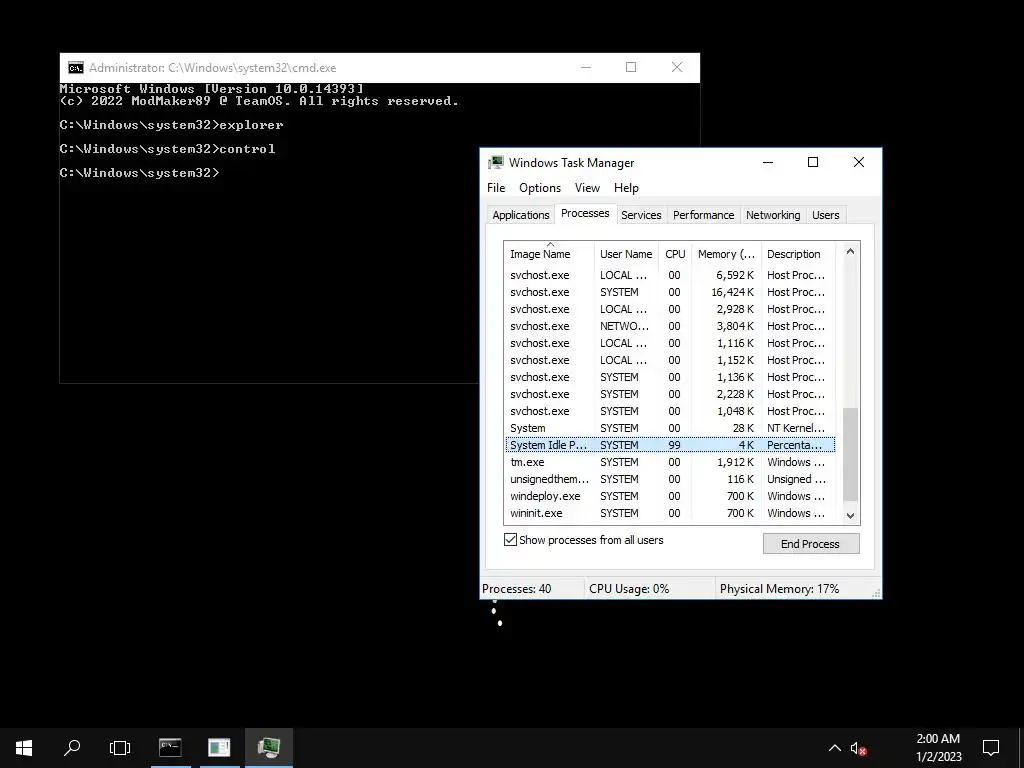Image resolution: width=1024 pixels, height=768 pixels.
Task: Select svchost.exe row using 1,152 K
Action: (671, 360)
